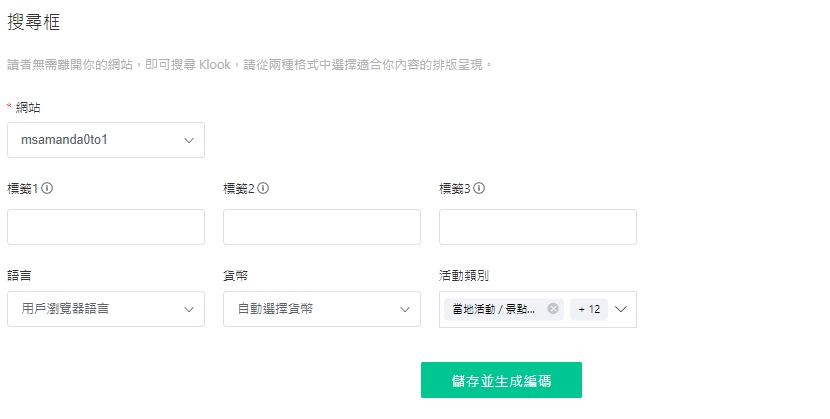
Task: Open the 貨幣 自動選擇貨幣 dropdown
Action: [x=322, y=309]
